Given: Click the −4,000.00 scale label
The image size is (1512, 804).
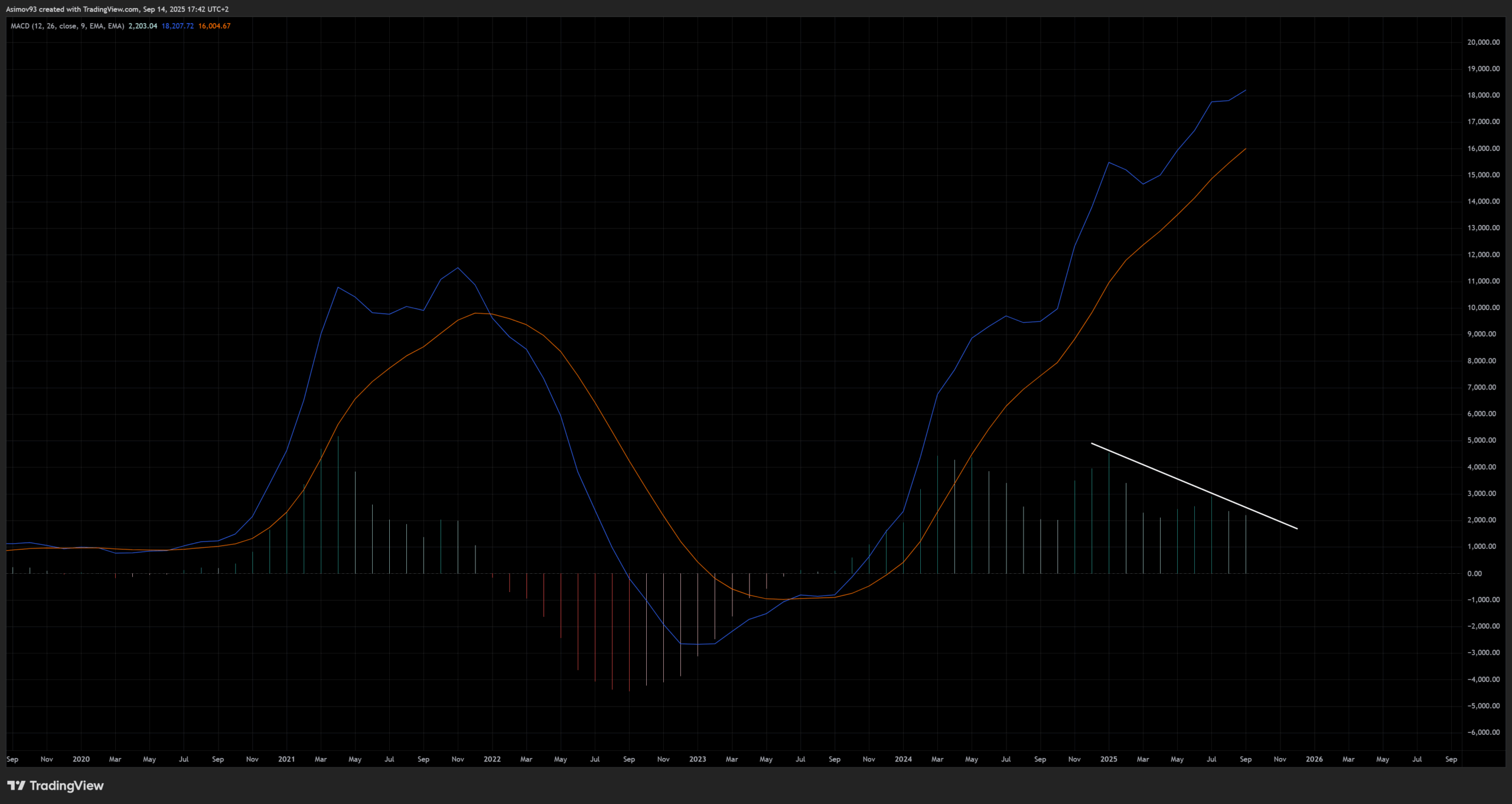Looking at the screenshot, I should [1483, 679].
